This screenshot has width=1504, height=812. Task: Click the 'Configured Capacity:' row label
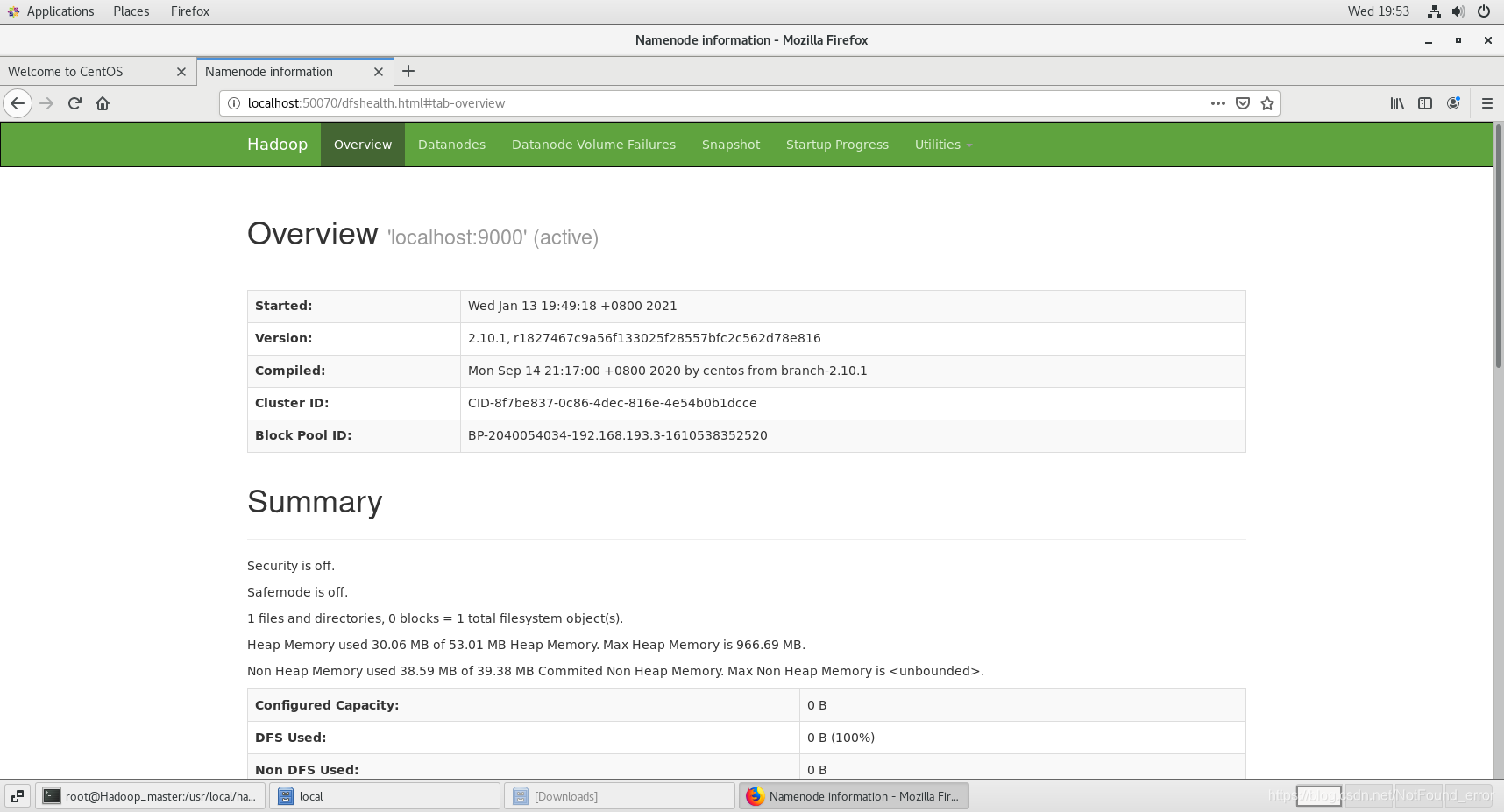327,705
